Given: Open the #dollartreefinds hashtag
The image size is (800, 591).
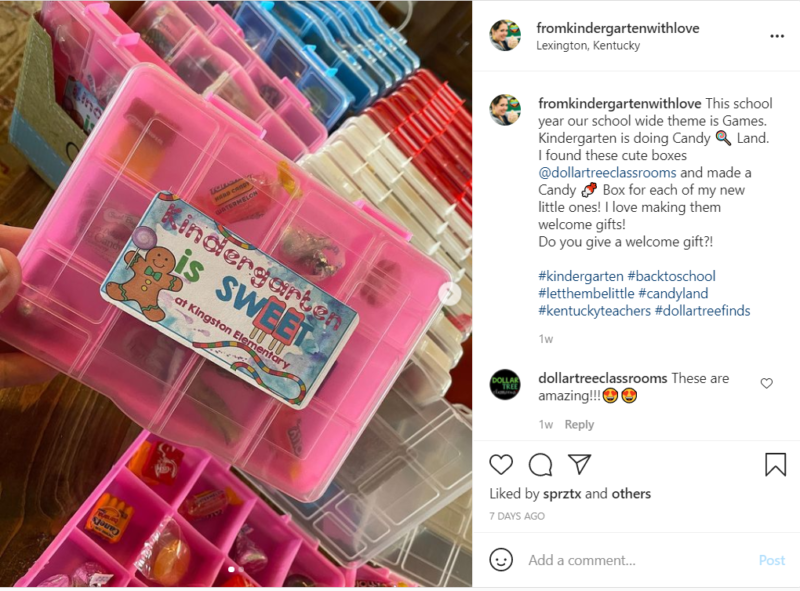Looking at the screenshot, I should tap(703, 311).
